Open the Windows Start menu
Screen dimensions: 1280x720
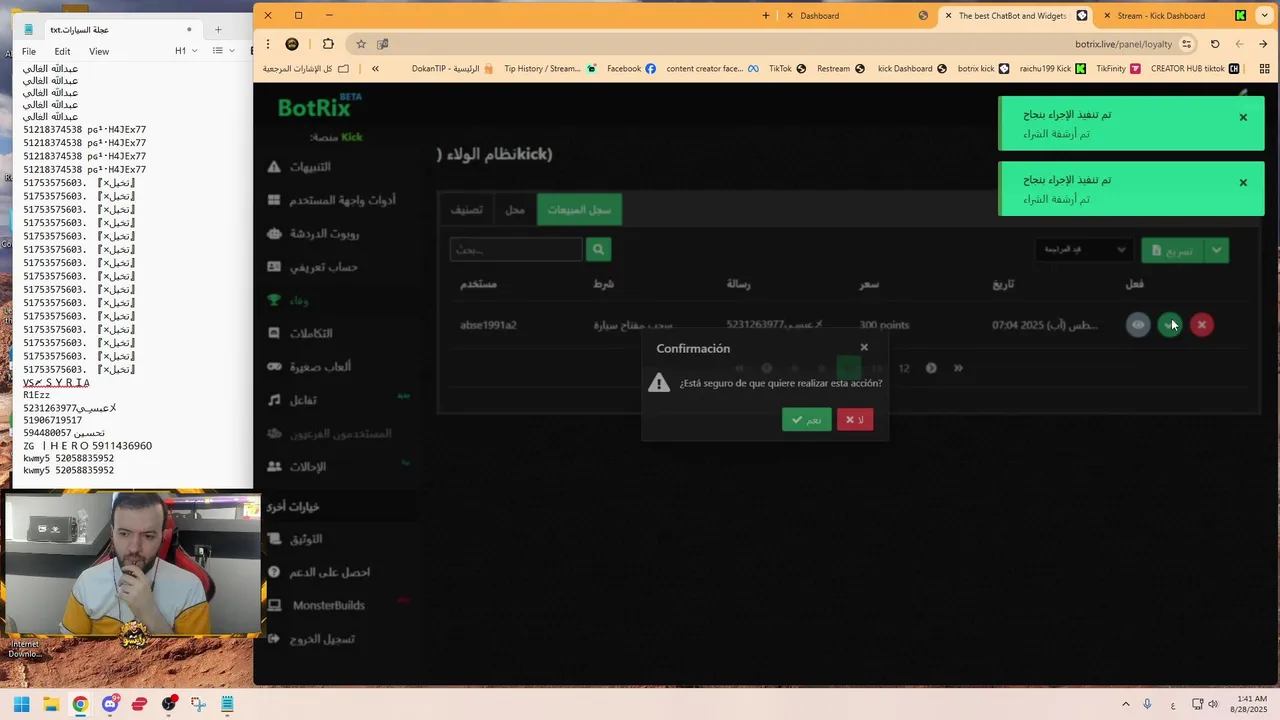click(x=21, y=704)
